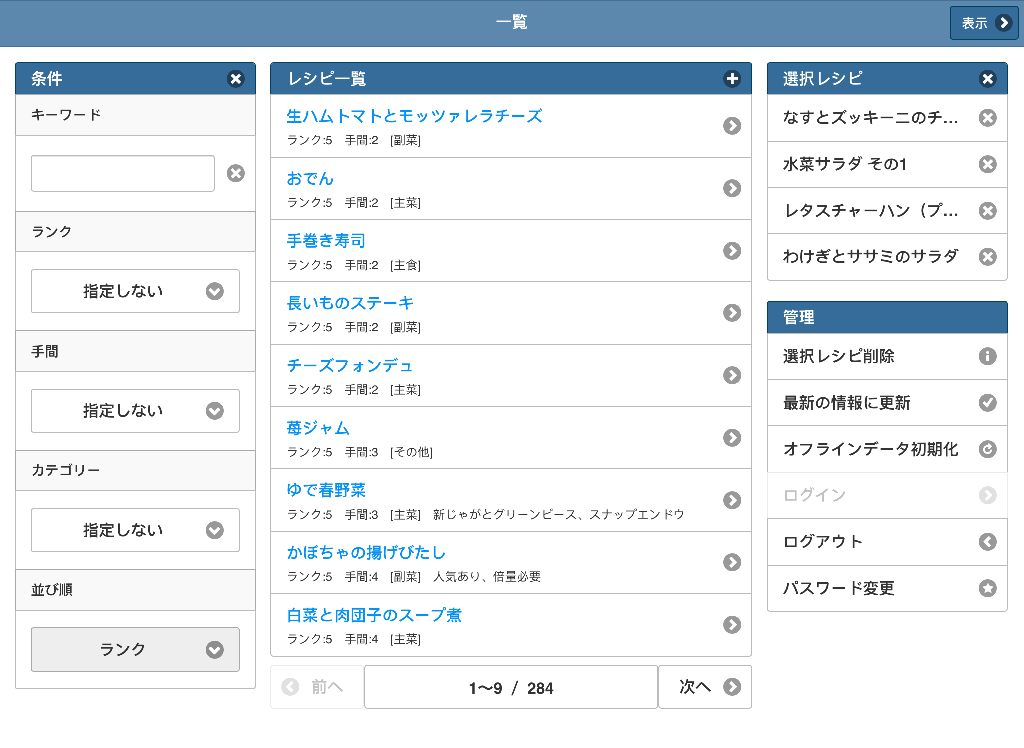This screenshot has height=748, width=1024.
Task: Select パスワード変更 menu item
Action: [888, 589]
